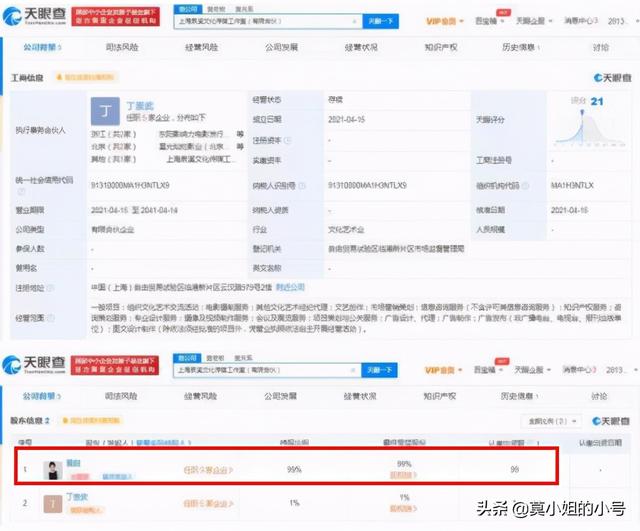640x531 pixels.
Task: Click the search field on the 工商信息 page
Action: (x=268, y=21)
